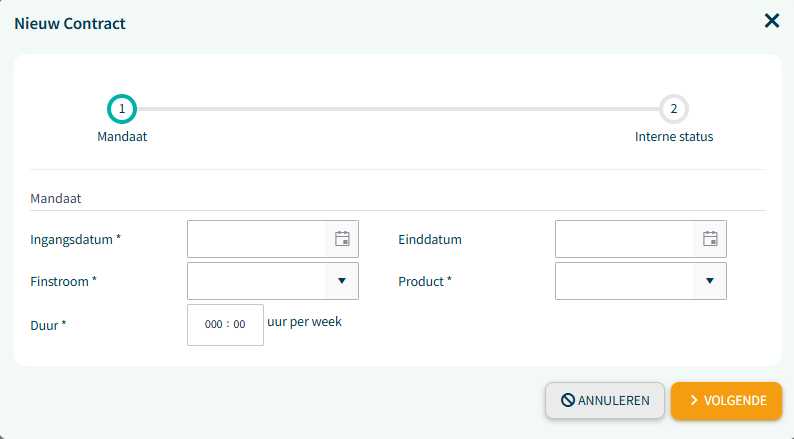794x439 pixels.
Task: Click the prohibition icon on Annuleren button
Action: [x=568, y=400]
